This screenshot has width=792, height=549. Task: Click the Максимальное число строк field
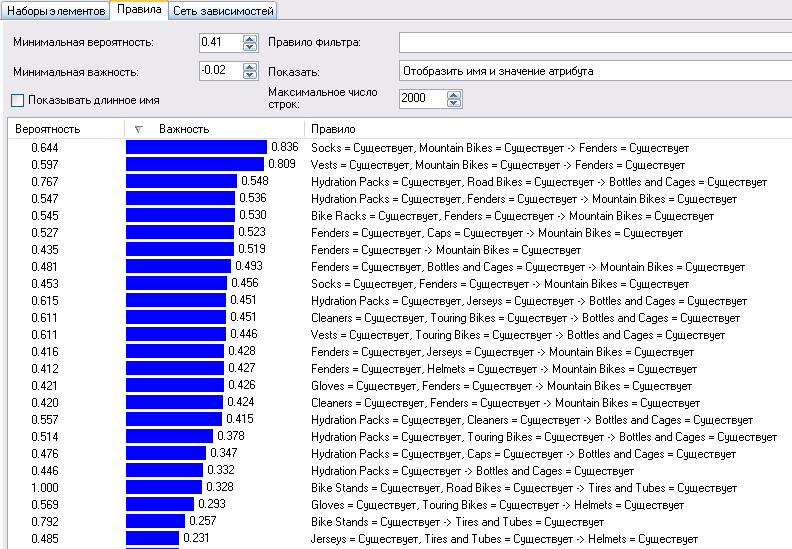coord(423,98)
